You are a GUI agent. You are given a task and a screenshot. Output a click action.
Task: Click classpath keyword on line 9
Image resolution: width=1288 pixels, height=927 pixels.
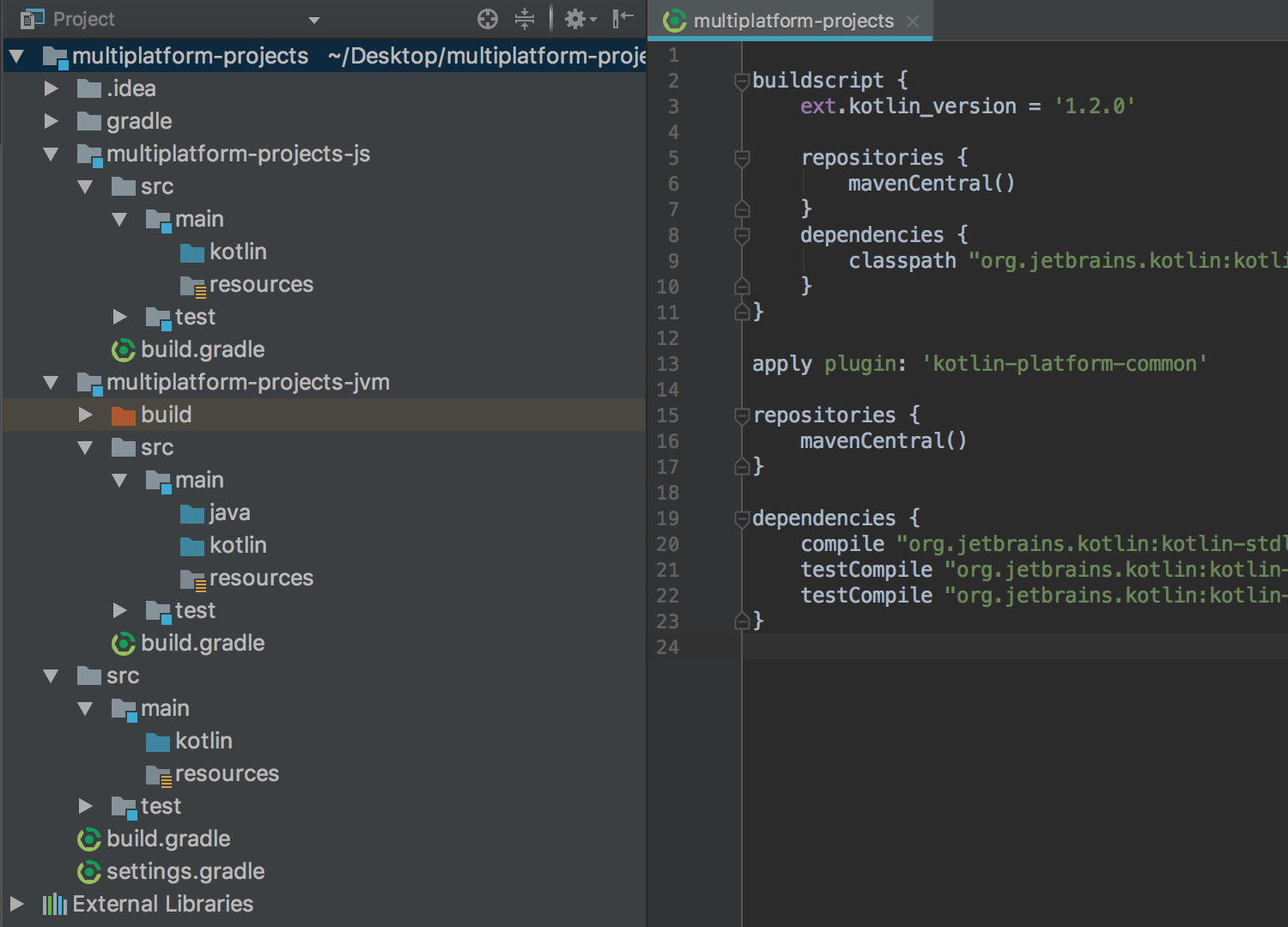coord(902,261)
